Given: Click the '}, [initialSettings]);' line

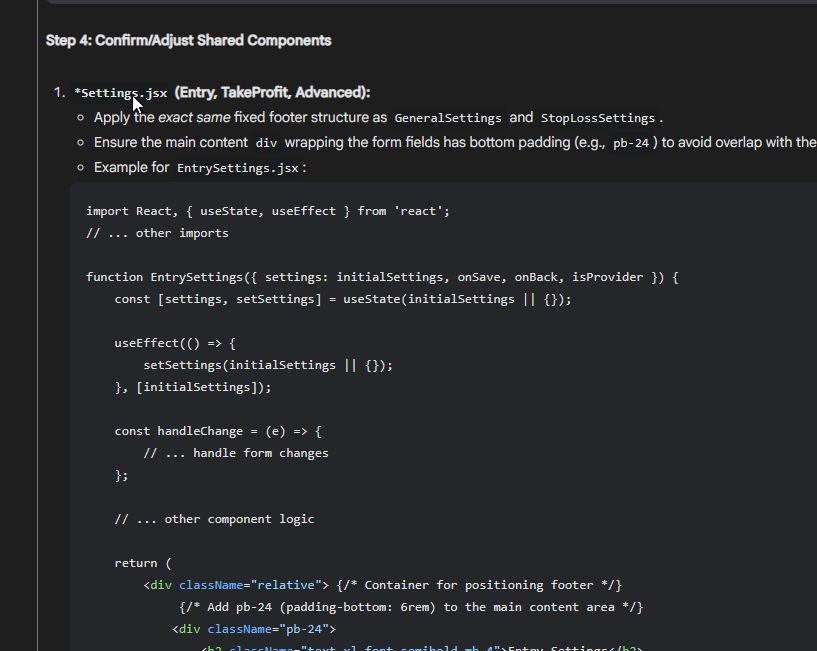Looking at the screenshot, I should [193, 387].
